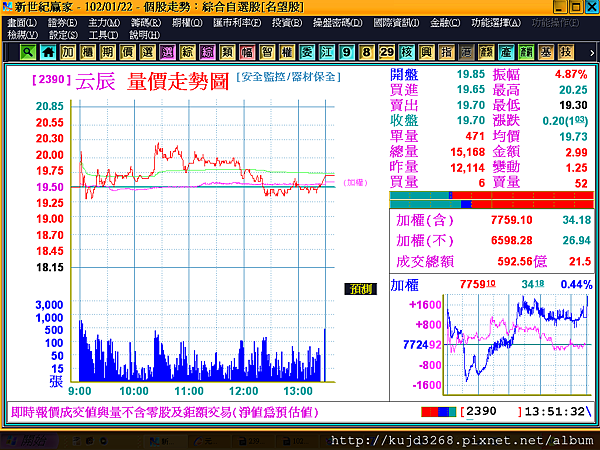Select the 技 toolbar icon
Viewport: 600px width, 450px height.
pyautogui.click(x=566, y=52)
